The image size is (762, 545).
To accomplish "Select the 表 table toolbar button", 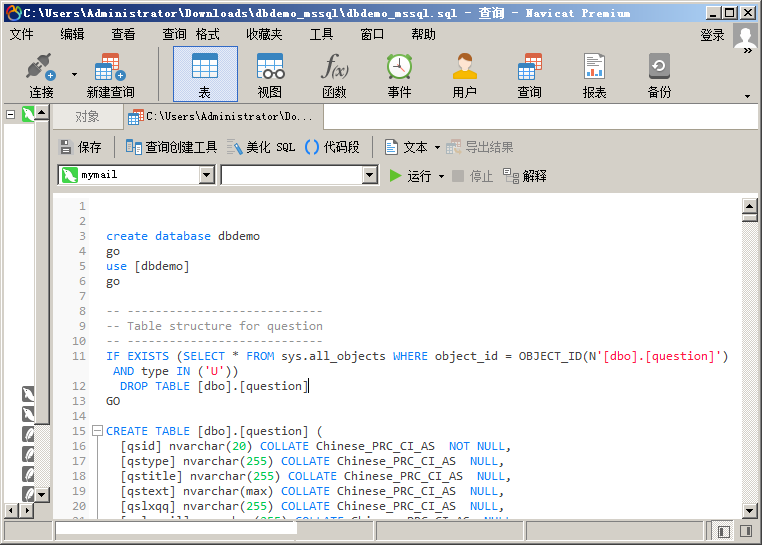I will [x=205, y=74].
